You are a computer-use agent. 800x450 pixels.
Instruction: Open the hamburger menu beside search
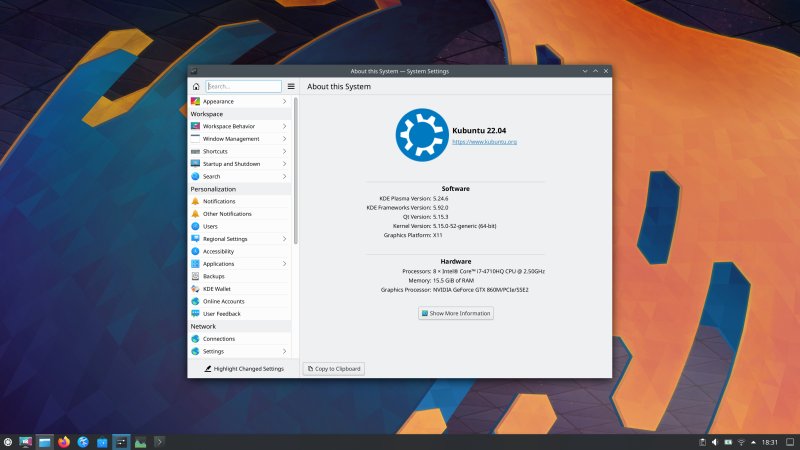click(291, 87)
